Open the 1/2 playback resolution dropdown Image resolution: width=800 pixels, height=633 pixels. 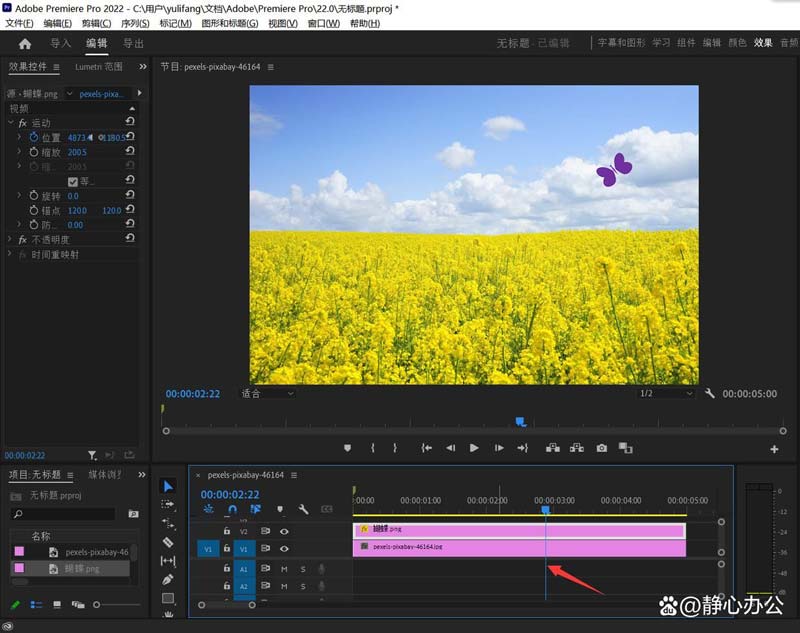coord(664,394)
